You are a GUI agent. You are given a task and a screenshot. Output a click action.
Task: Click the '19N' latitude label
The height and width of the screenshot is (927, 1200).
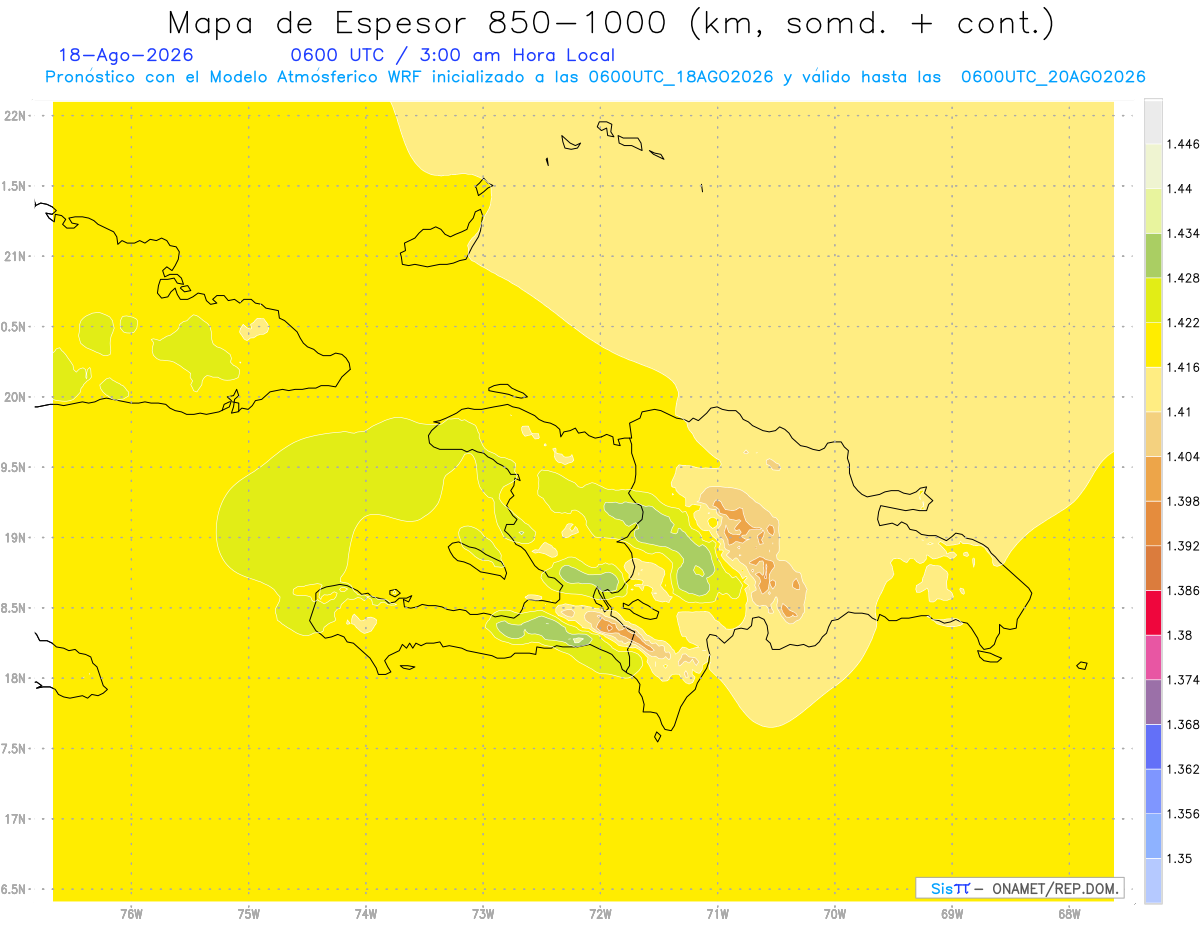[16, 538]
